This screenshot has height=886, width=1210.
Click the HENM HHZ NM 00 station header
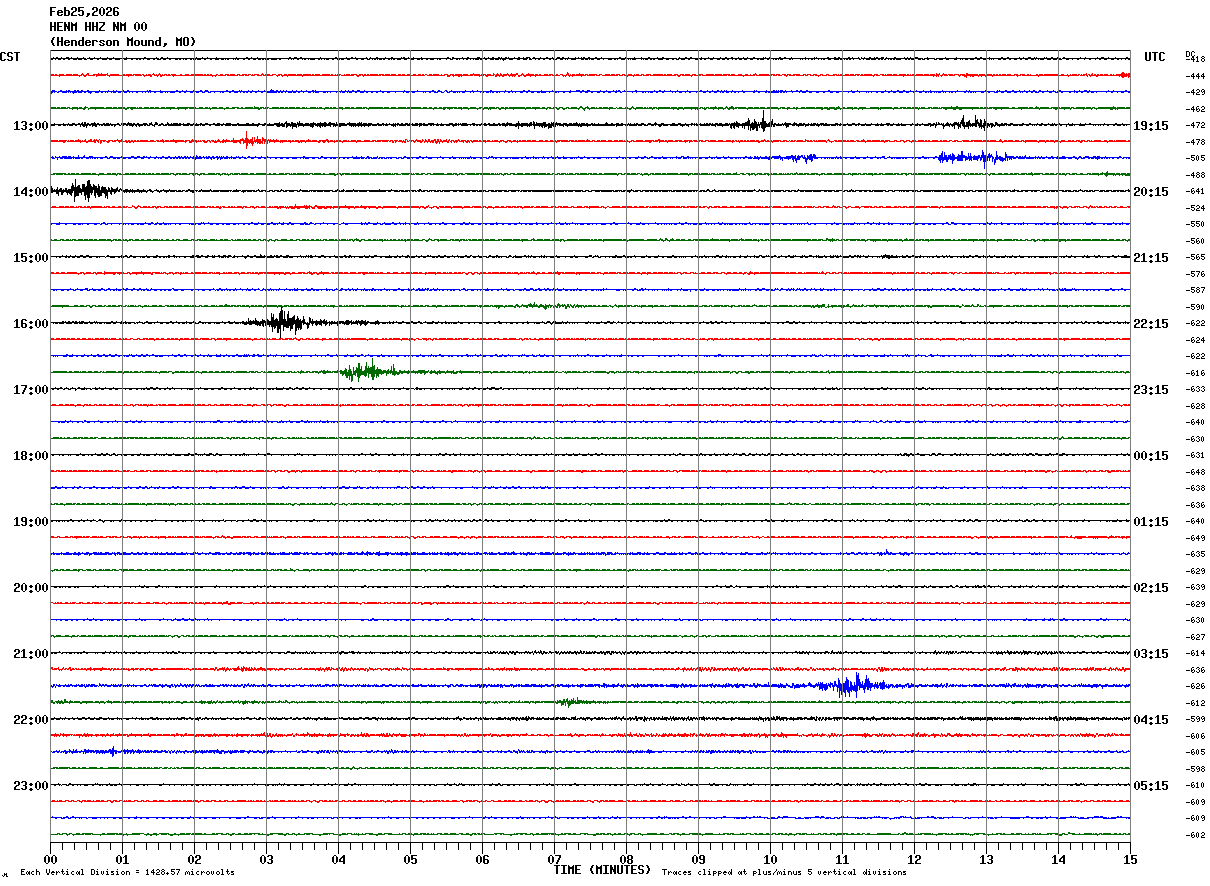pyautogui.click(x=98, y=27)
